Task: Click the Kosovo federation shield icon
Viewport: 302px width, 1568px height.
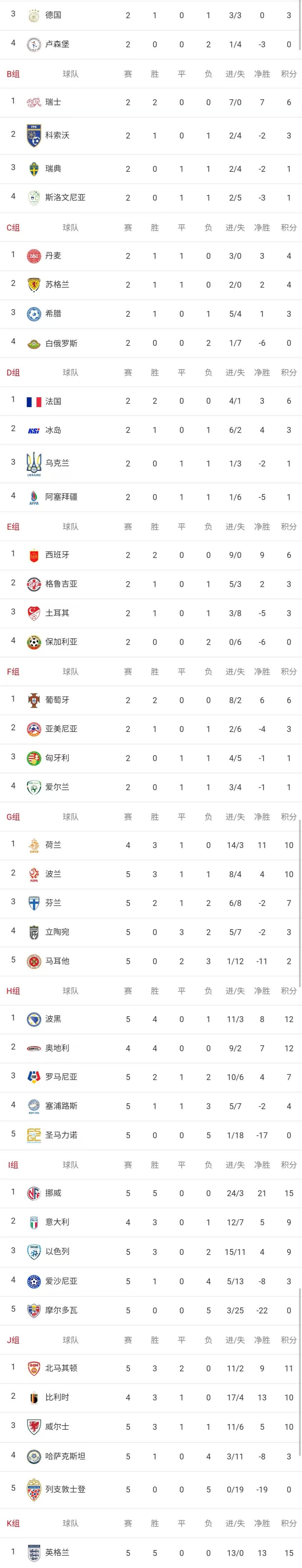Action: tap(34, 135)
